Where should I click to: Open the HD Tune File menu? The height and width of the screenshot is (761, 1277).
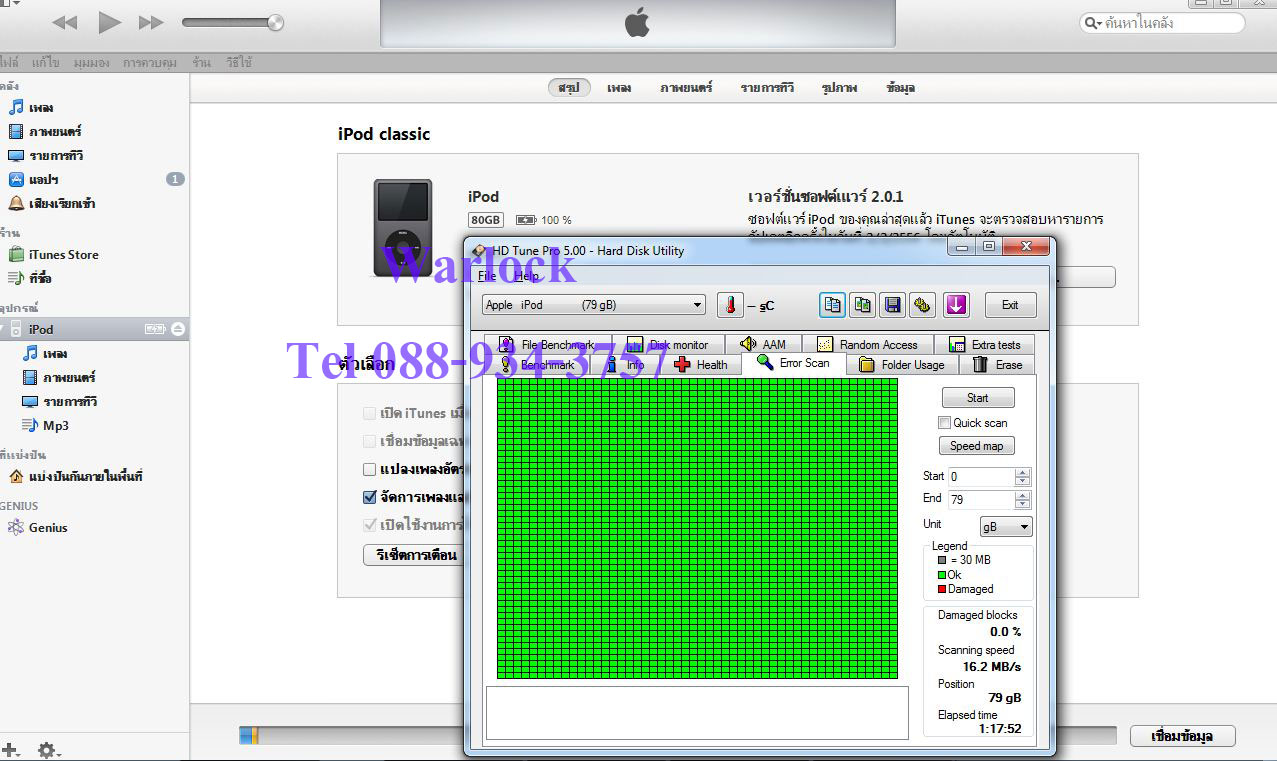[x=486, y=276]
